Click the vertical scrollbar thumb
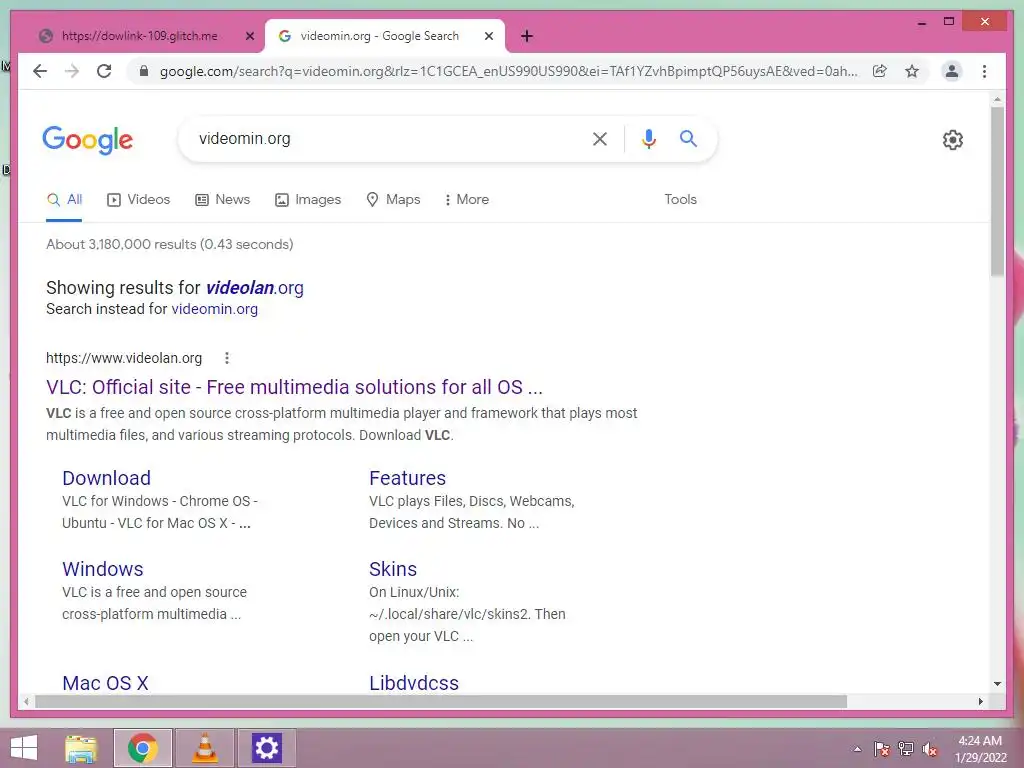1024x768 pixels. point(997,191)
